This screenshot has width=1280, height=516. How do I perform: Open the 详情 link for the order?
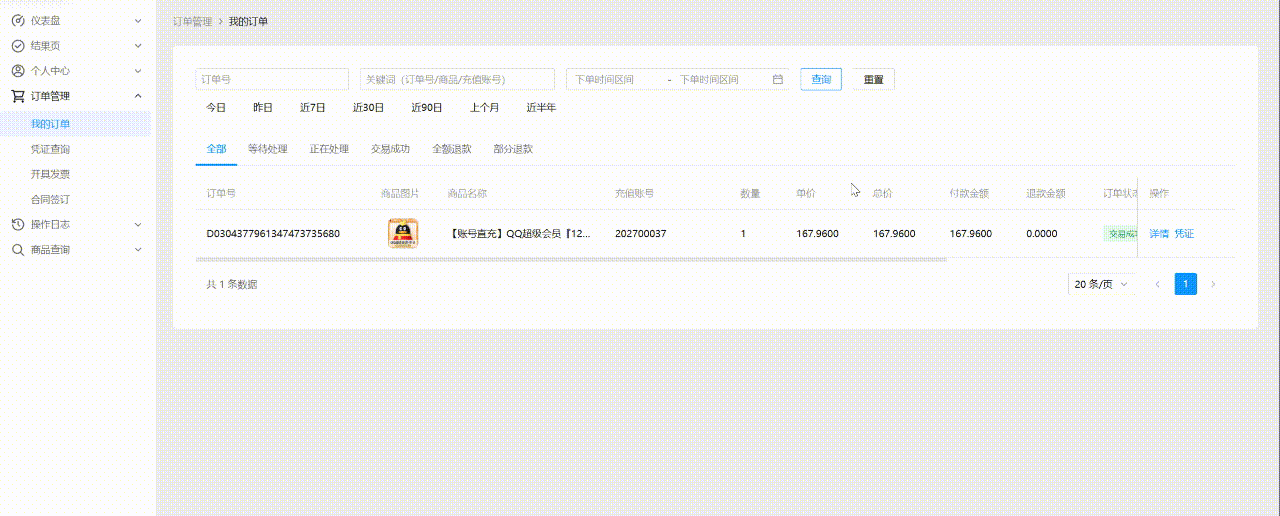click(1158, 233)
